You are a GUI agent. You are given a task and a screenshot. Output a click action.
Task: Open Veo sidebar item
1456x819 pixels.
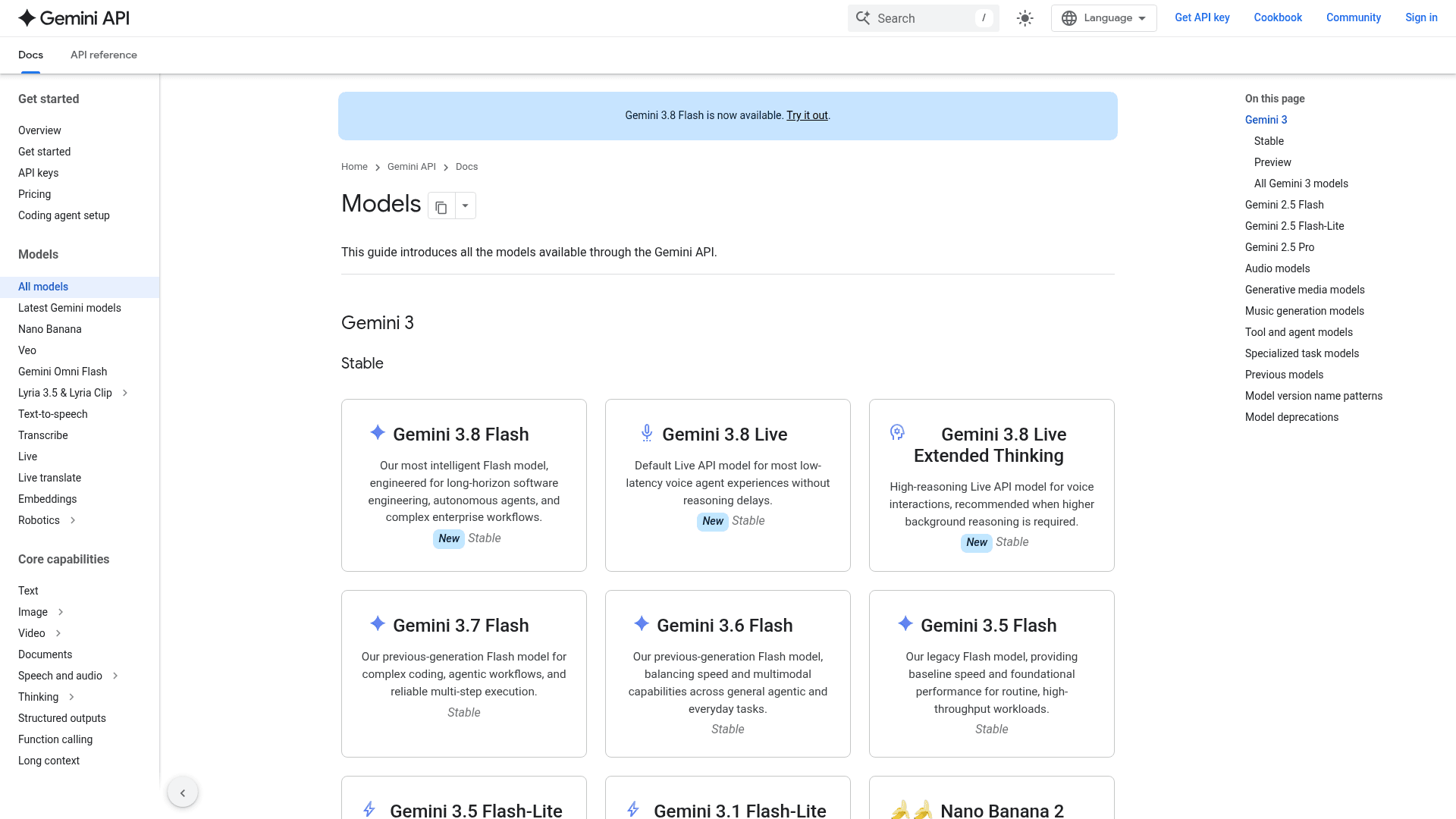pyautogui.click(x=27, y=350)
